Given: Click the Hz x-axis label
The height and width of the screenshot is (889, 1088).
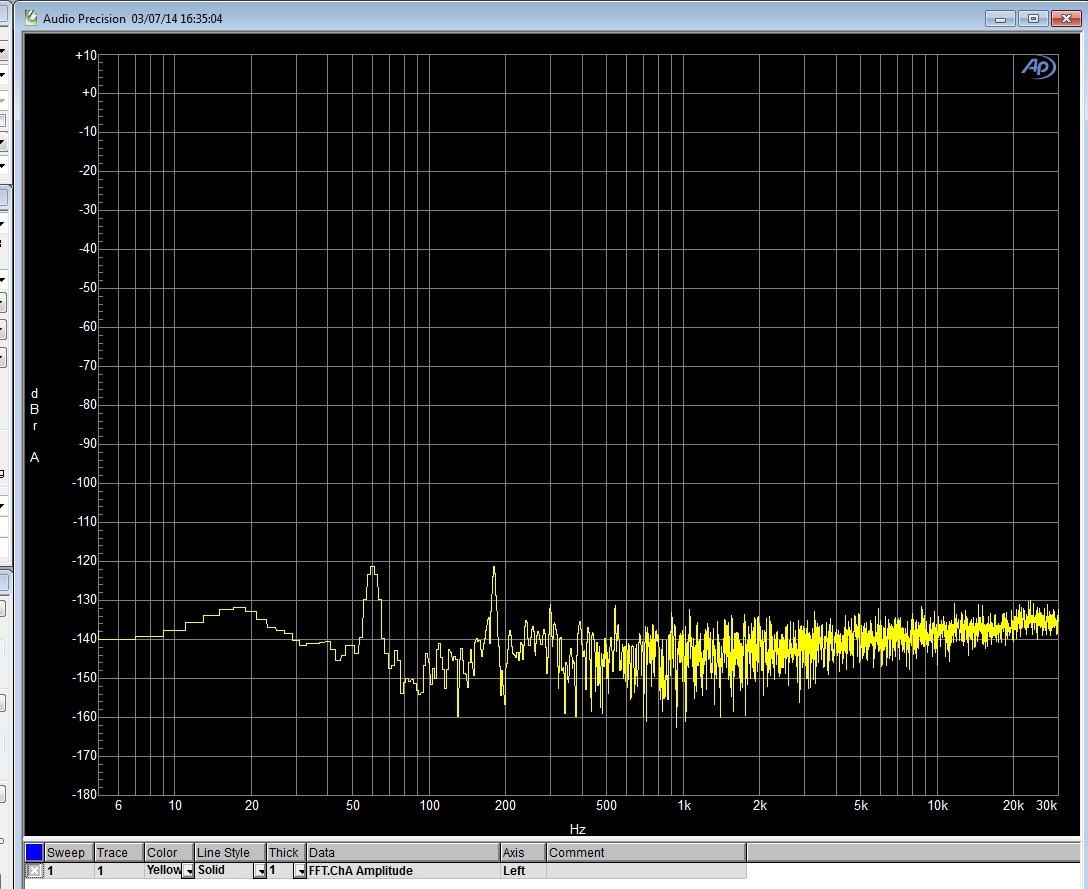Looking at the screenshot, I should tap(577, 829).
